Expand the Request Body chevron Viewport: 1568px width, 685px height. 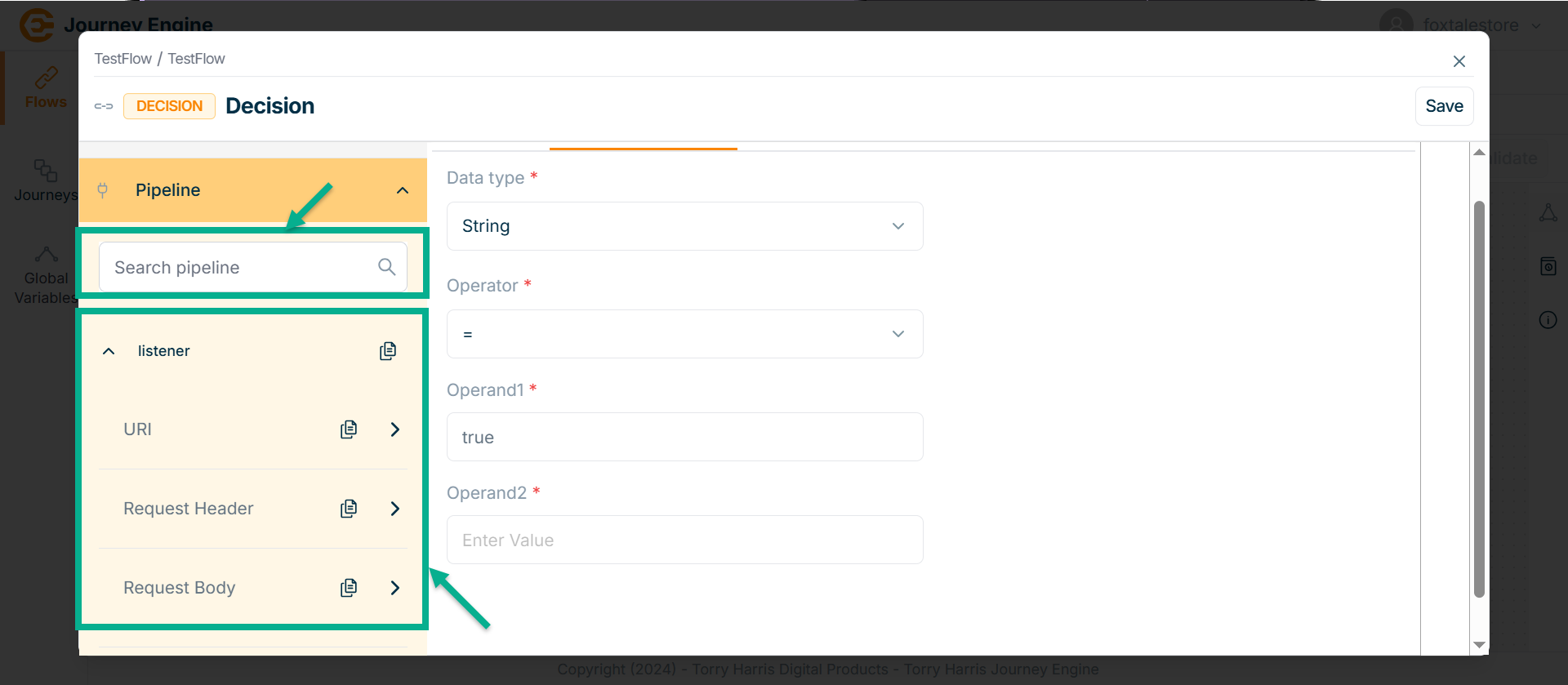(395, 588)
